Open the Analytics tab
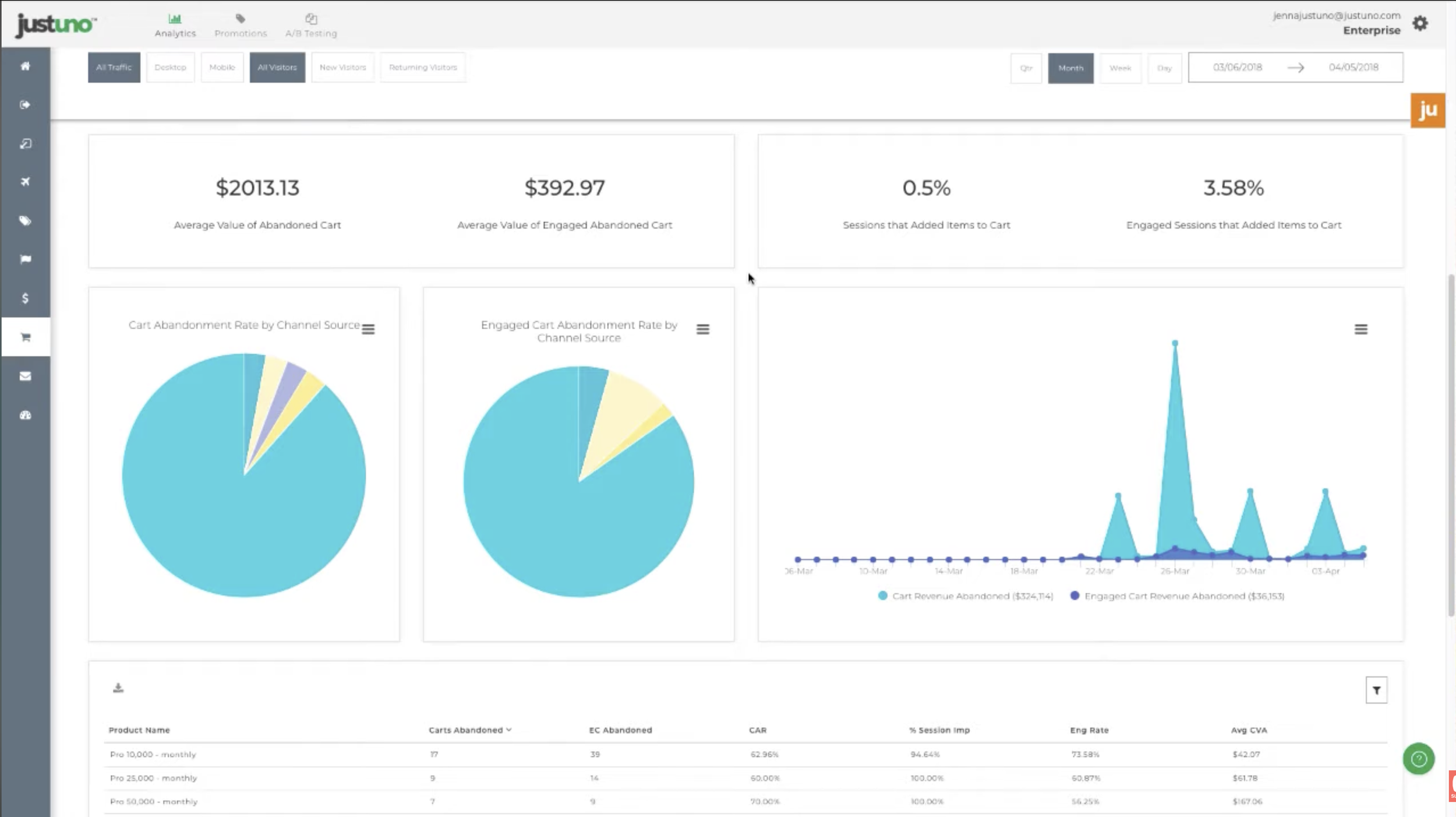Image resolution: width=1456 pixels, height=817 pixels. coord(175,26)
